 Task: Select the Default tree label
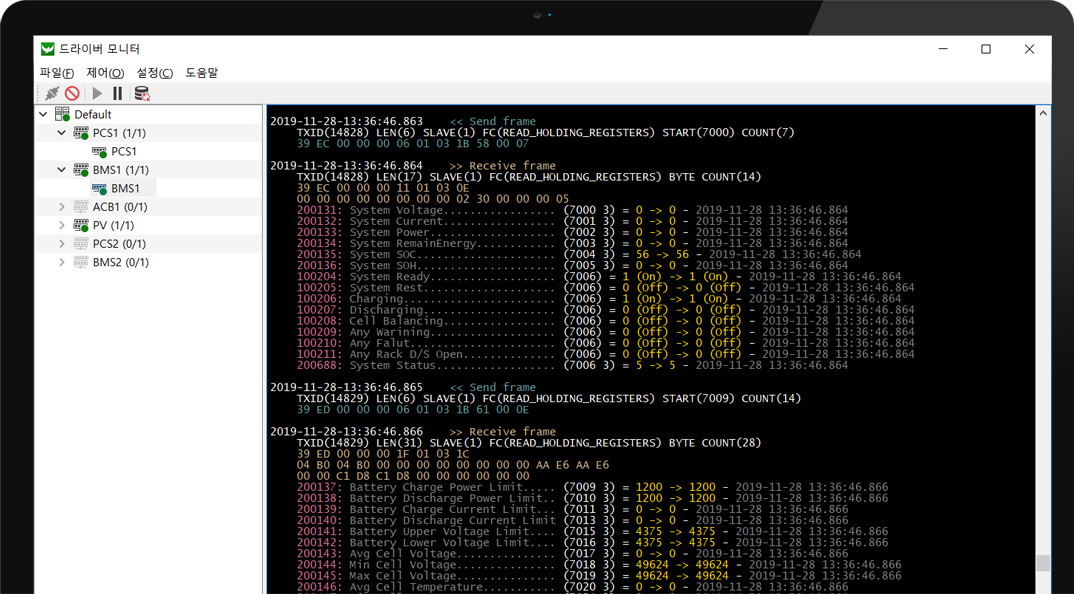click(x=93, y=114)
